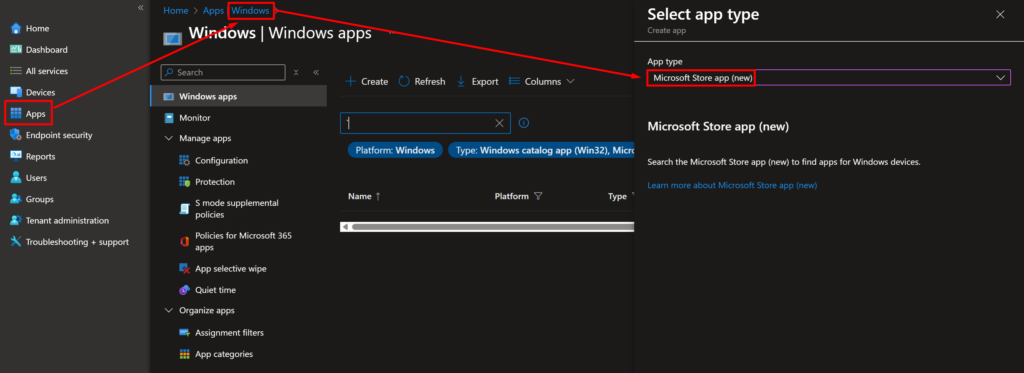Open Learn more about Microsoft Store app link
Image resolution: width=1024 pixels, height=373 pixels.
(732, 186)
